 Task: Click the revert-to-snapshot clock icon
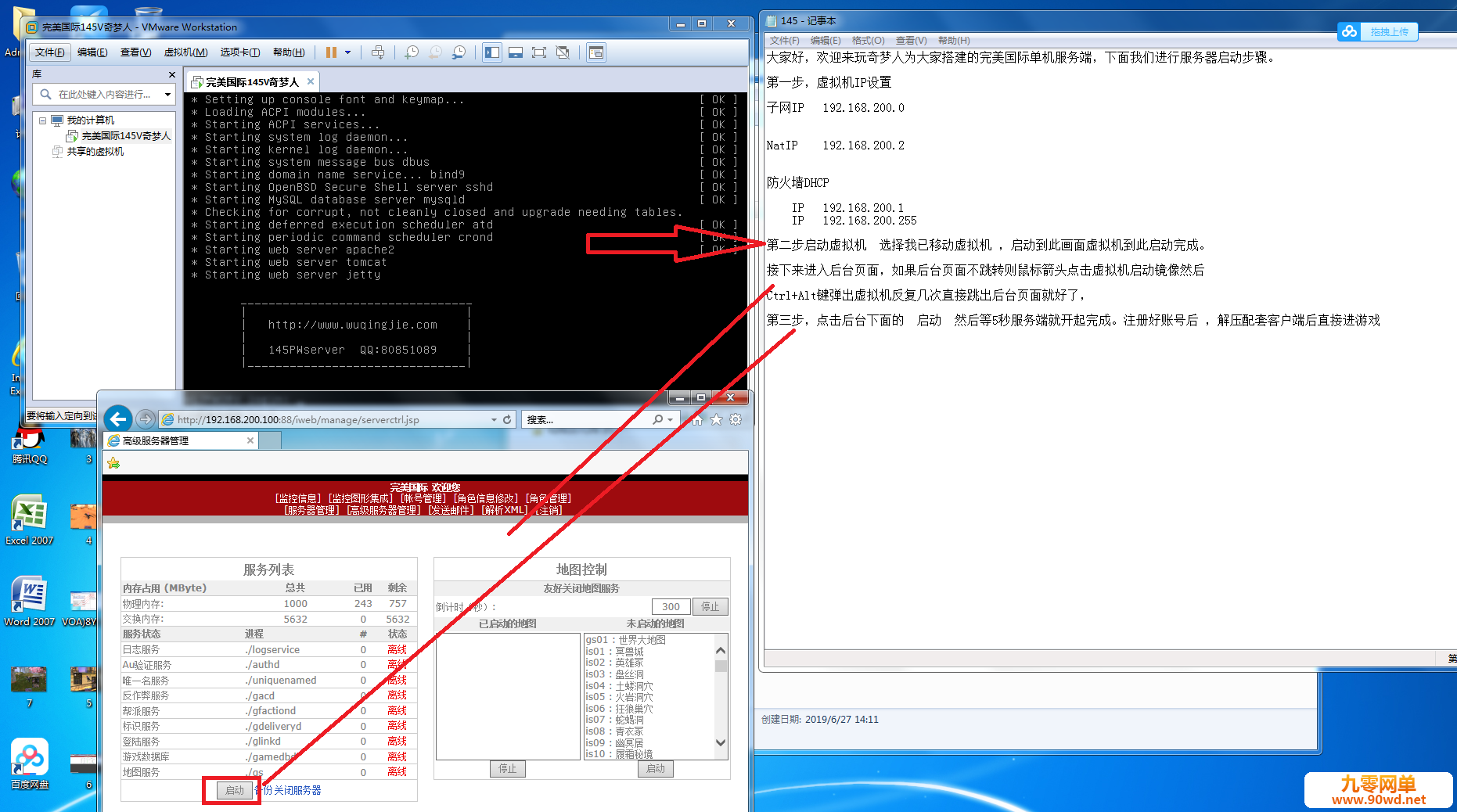pyautogui.click(x=435, y=52)
